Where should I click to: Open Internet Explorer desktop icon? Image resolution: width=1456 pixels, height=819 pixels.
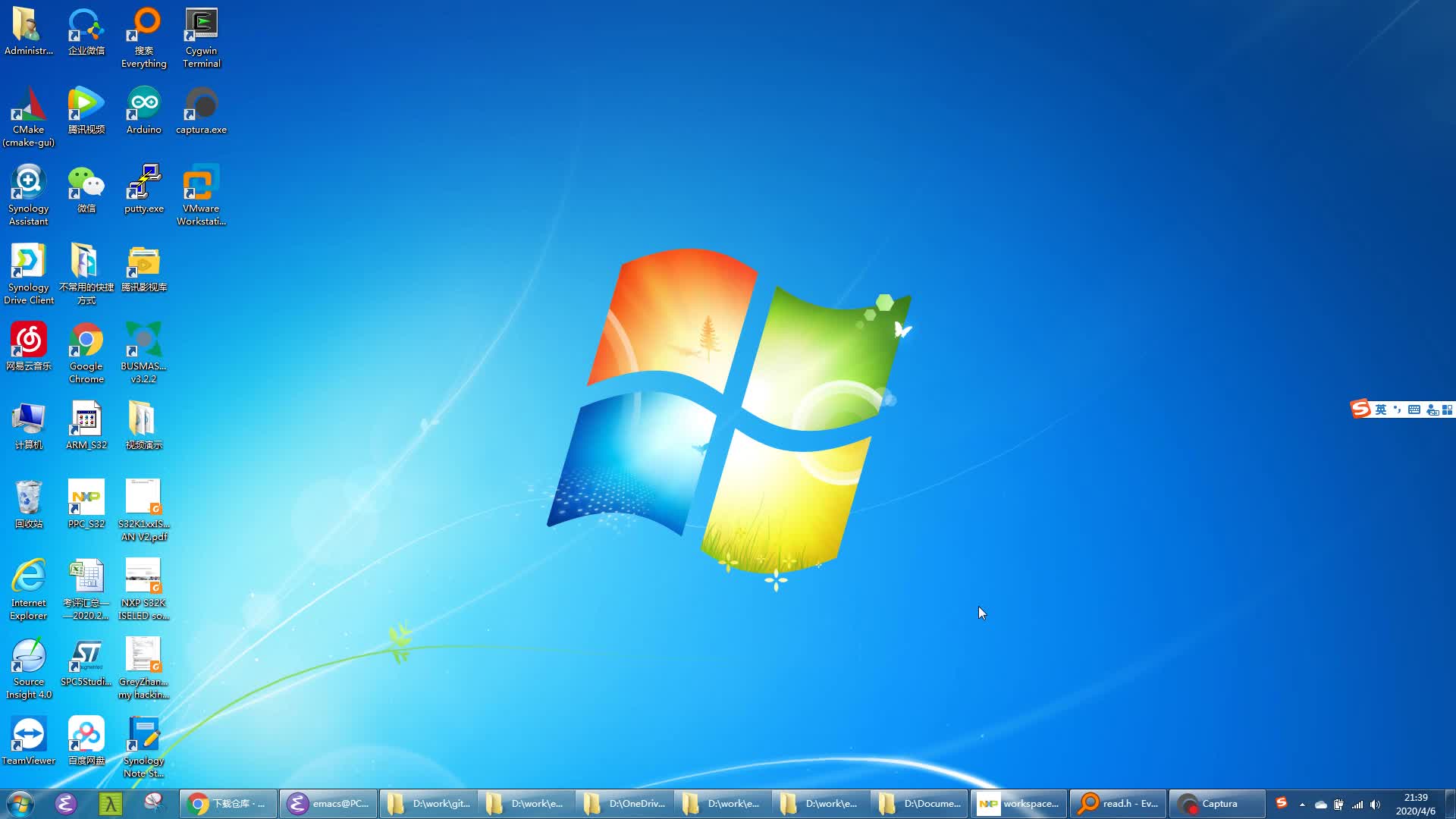point(29,590)
